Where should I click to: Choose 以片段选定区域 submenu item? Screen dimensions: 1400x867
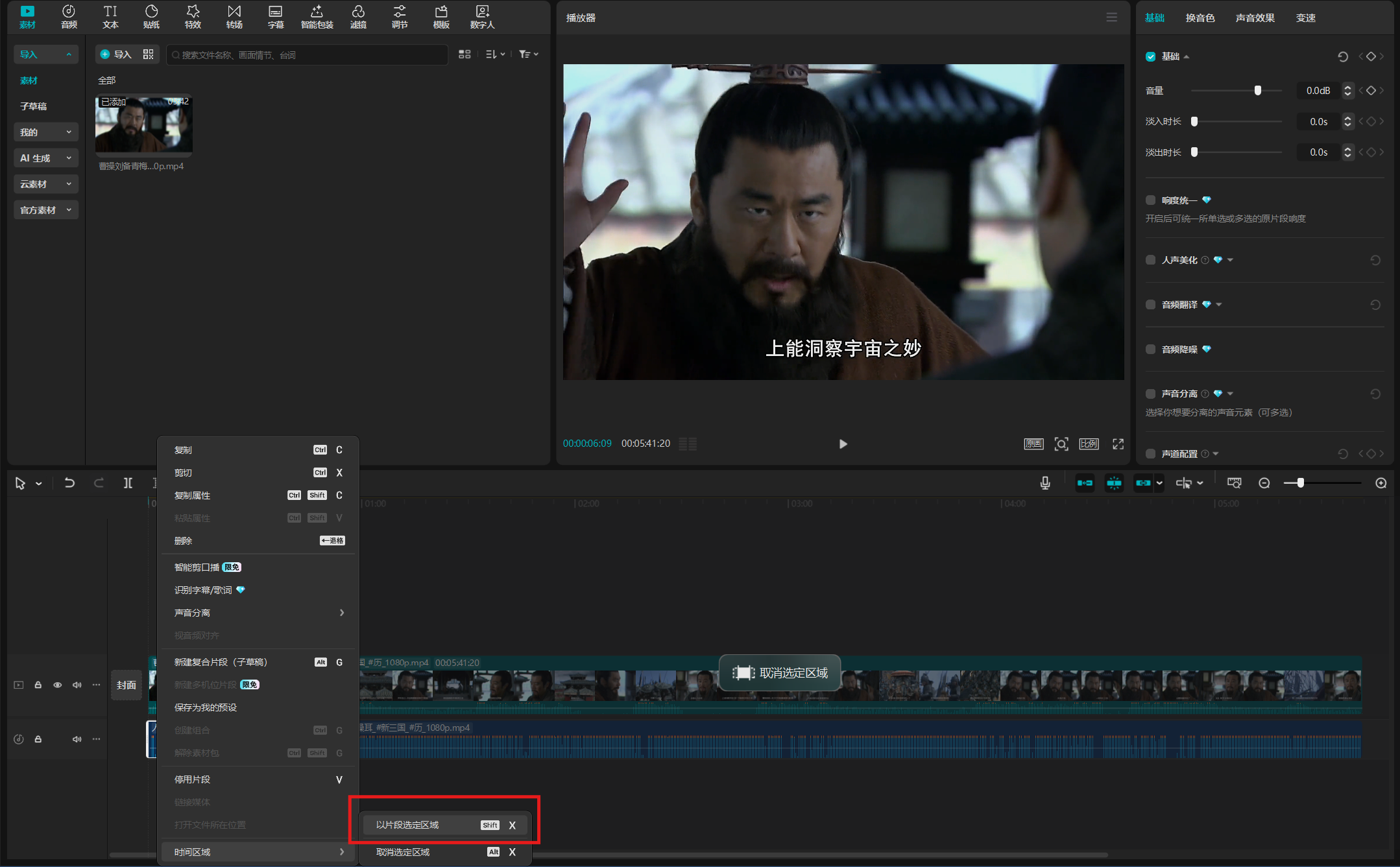click(x=444, y=825)
